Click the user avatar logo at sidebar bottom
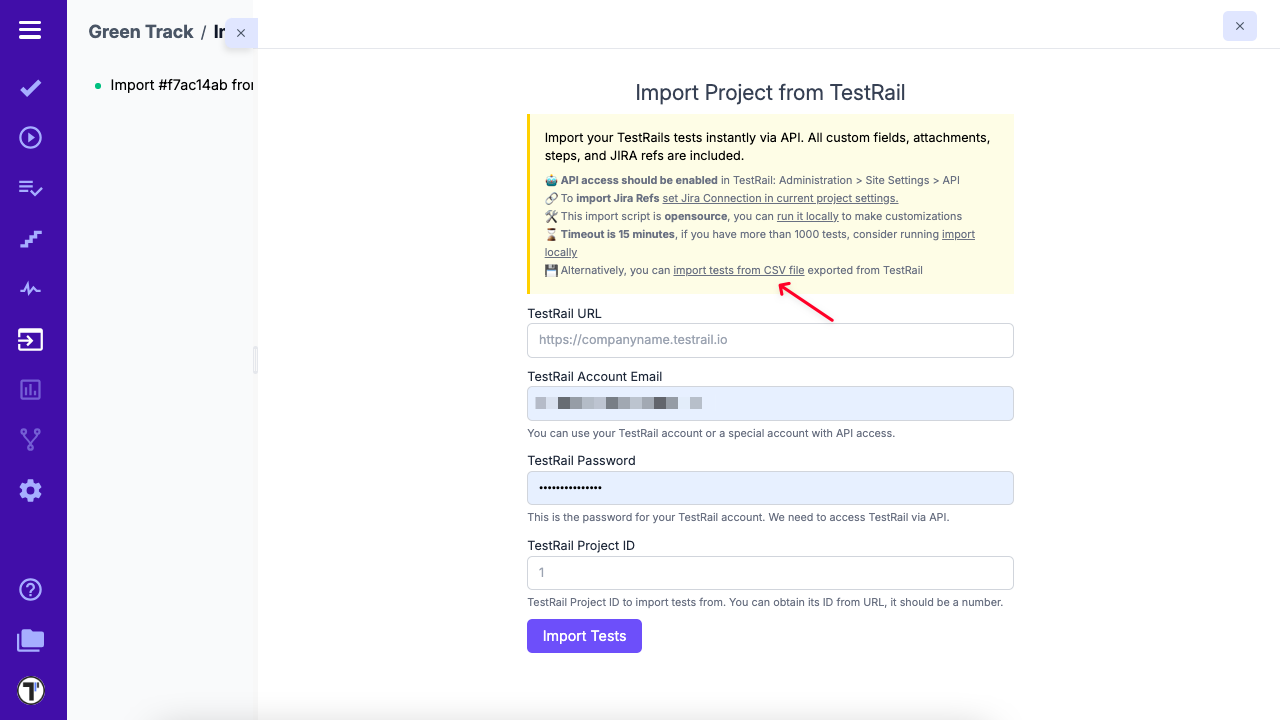This screenshot has height=720, width=1280. point(30,690)
